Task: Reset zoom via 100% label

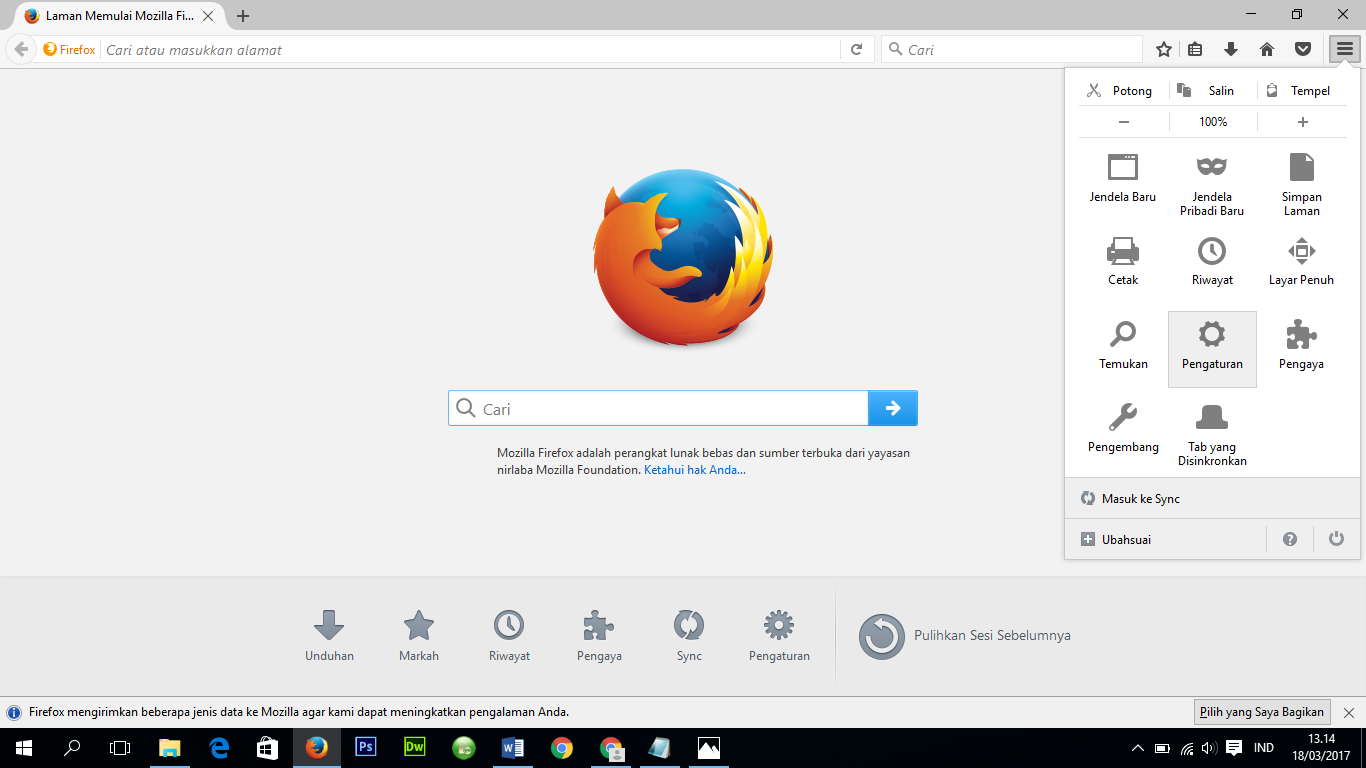Action: tap(1213, 122)
